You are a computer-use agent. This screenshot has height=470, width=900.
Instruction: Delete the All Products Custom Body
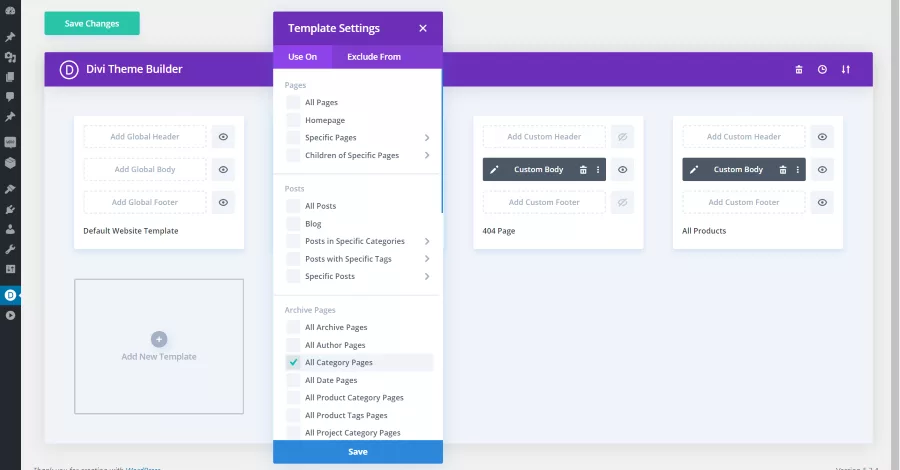pyautogui.click(x=783, y=169)
